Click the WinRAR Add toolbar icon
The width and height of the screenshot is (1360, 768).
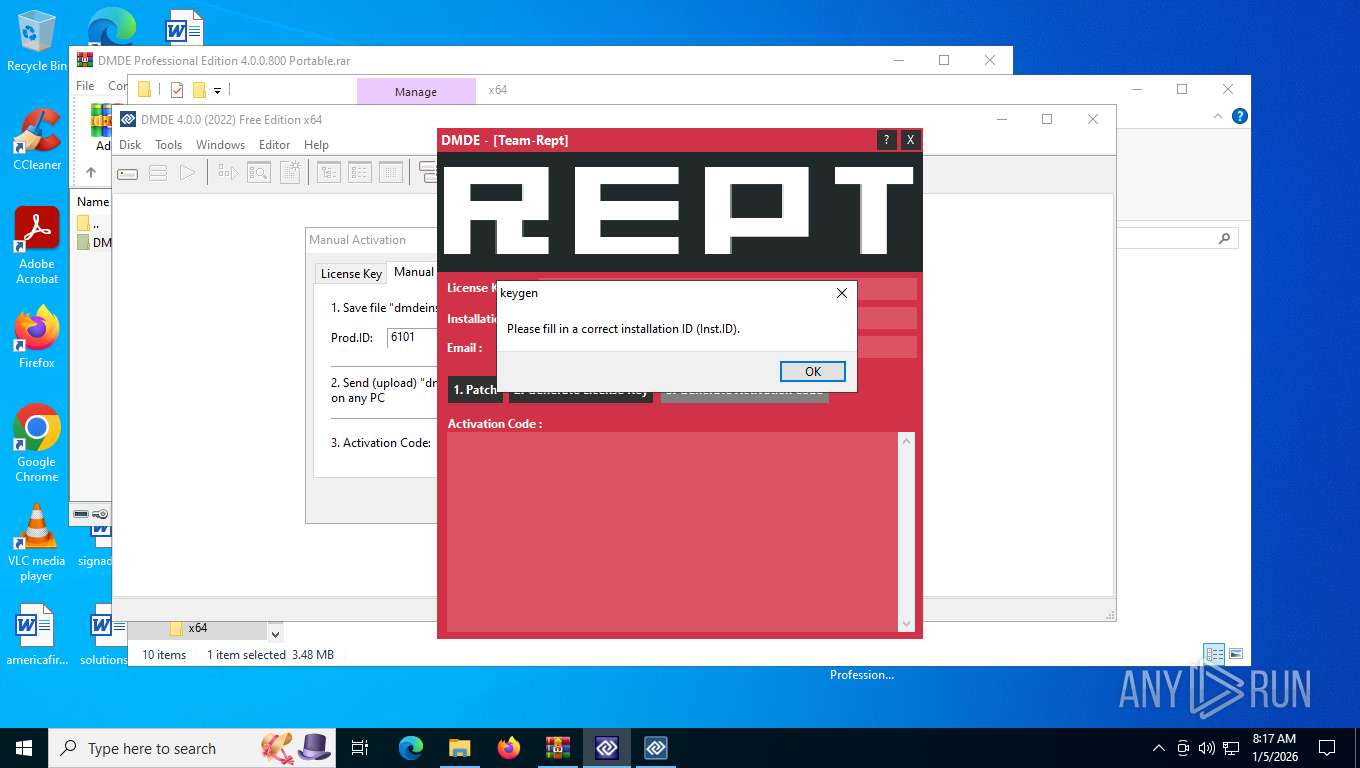(101, 128)
